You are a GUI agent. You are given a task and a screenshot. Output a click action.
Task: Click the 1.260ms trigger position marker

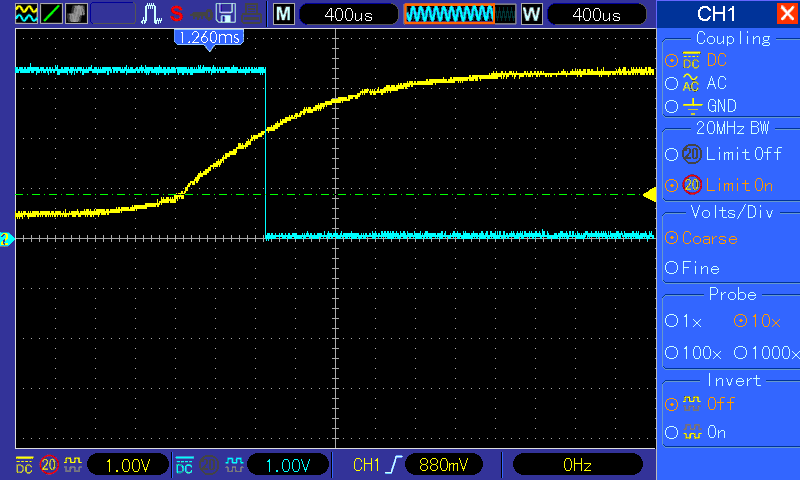click(x=209, y=39)
